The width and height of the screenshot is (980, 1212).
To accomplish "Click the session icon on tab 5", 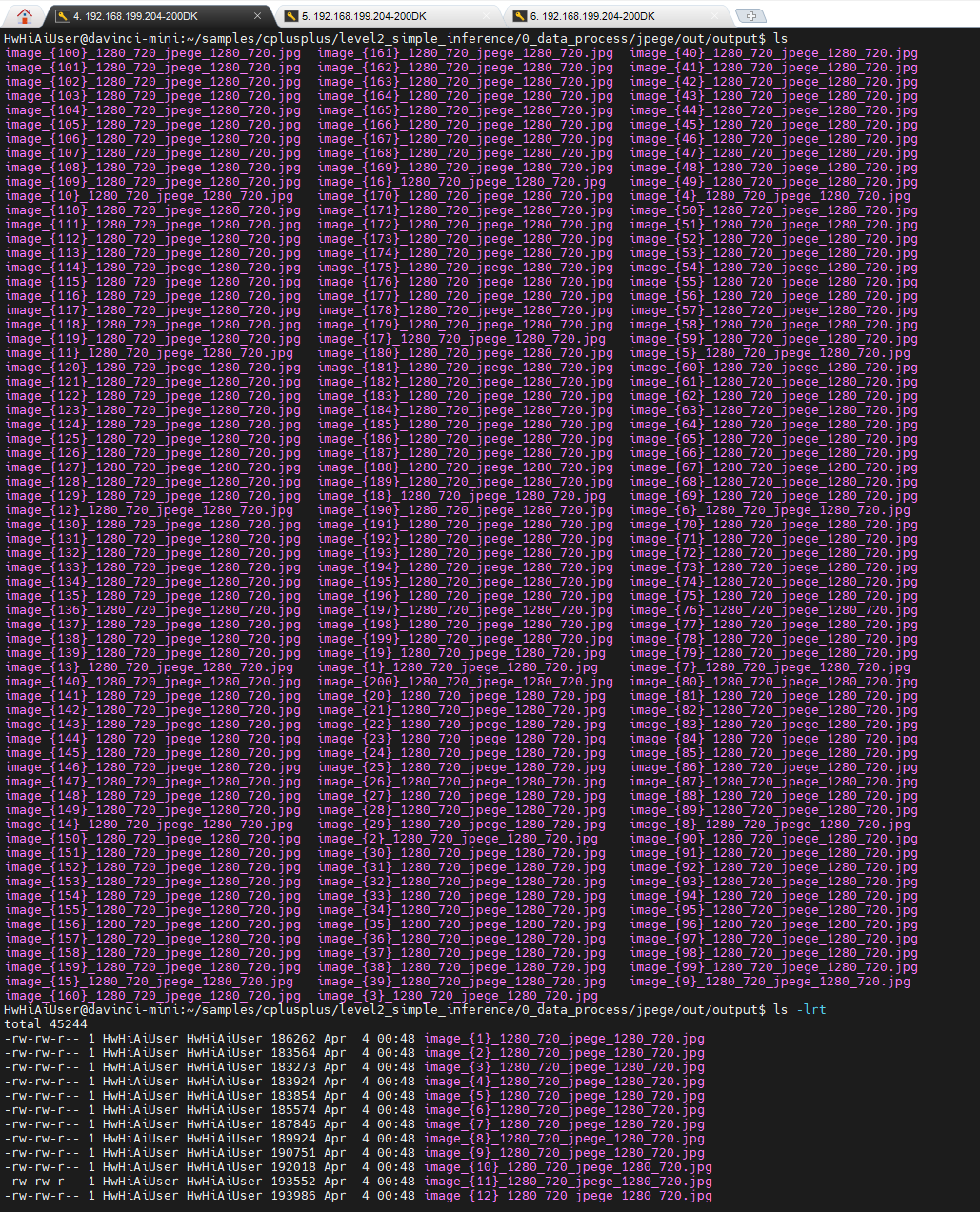I will tap(291, 16).
